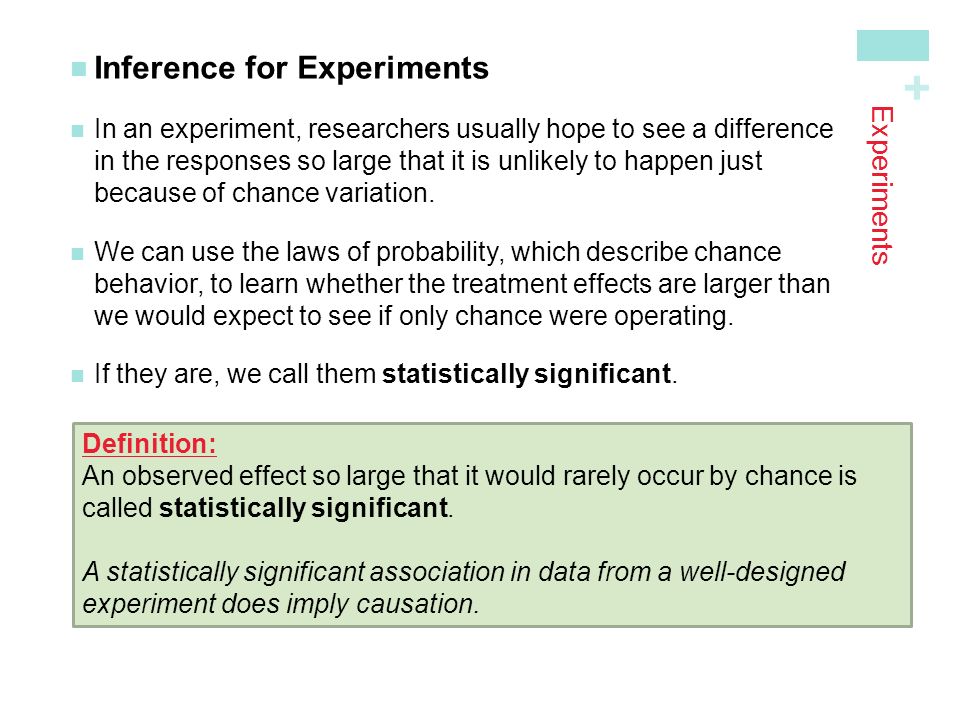
Task: Click the bullet before 'If they are'
Action: pos(77,375)
